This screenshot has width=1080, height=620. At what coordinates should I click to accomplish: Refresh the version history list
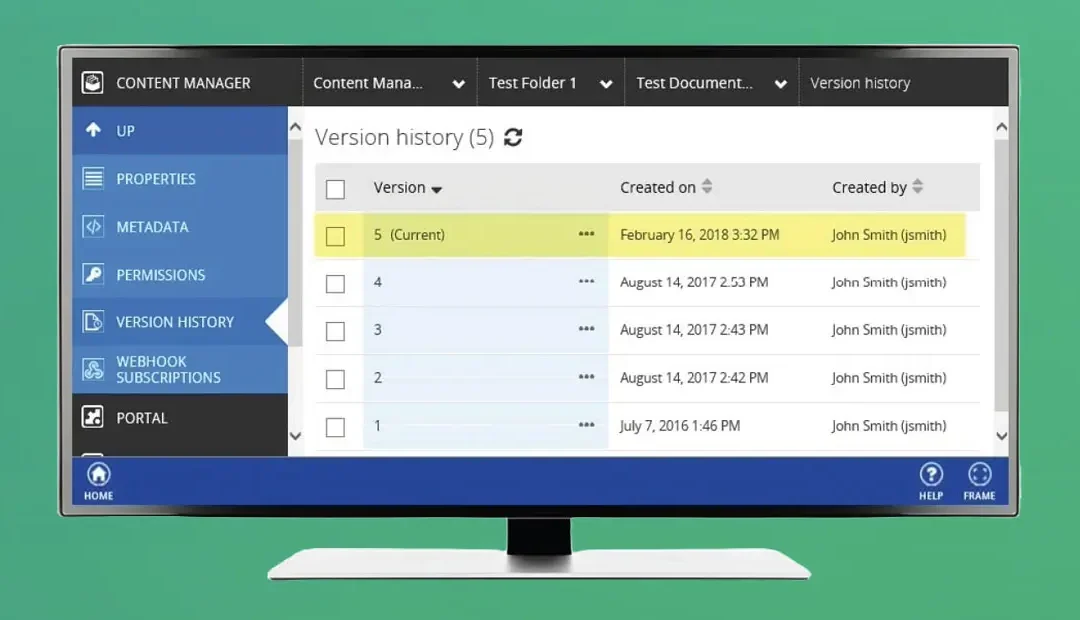pyautogui.click(x=513, y=138)
